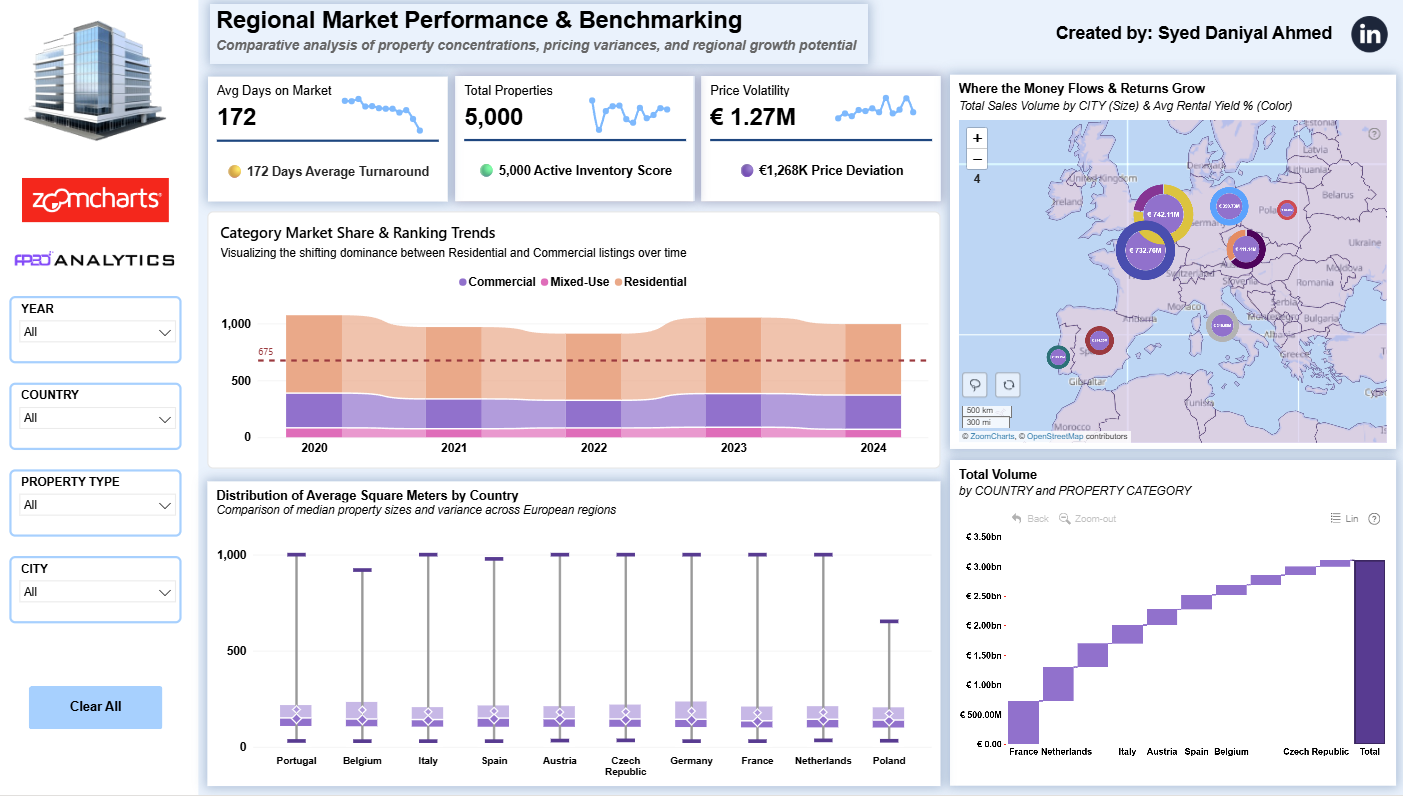Zoom in on the map with plus
Screen dimensions: 1403x796
[977, 137]
